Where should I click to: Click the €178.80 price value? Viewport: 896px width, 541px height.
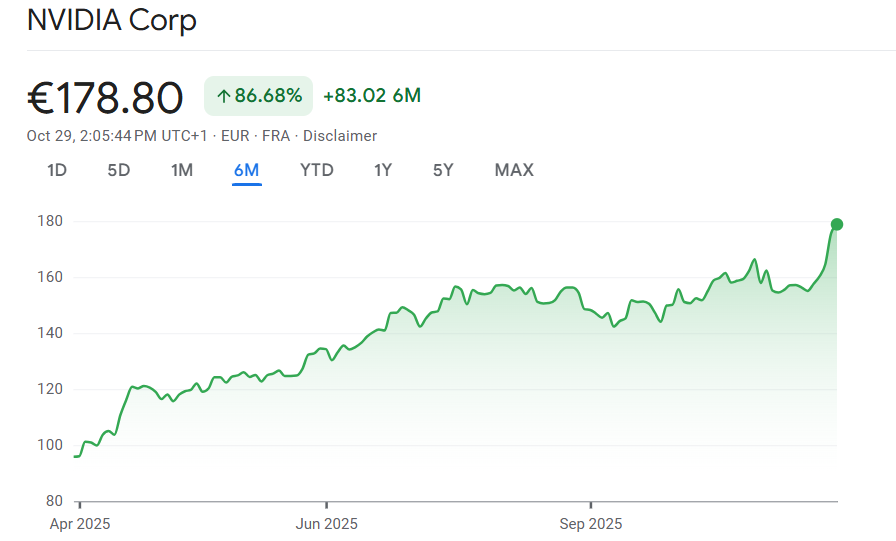click(105, 98)
